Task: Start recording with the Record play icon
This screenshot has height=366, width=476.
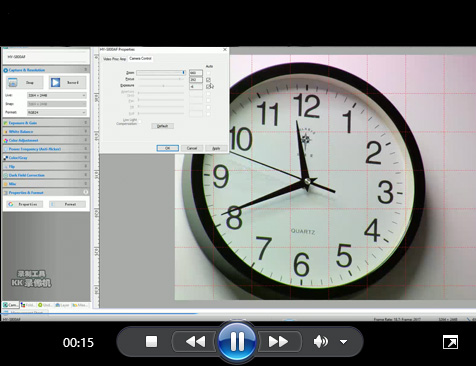Action: coord(68,82)
